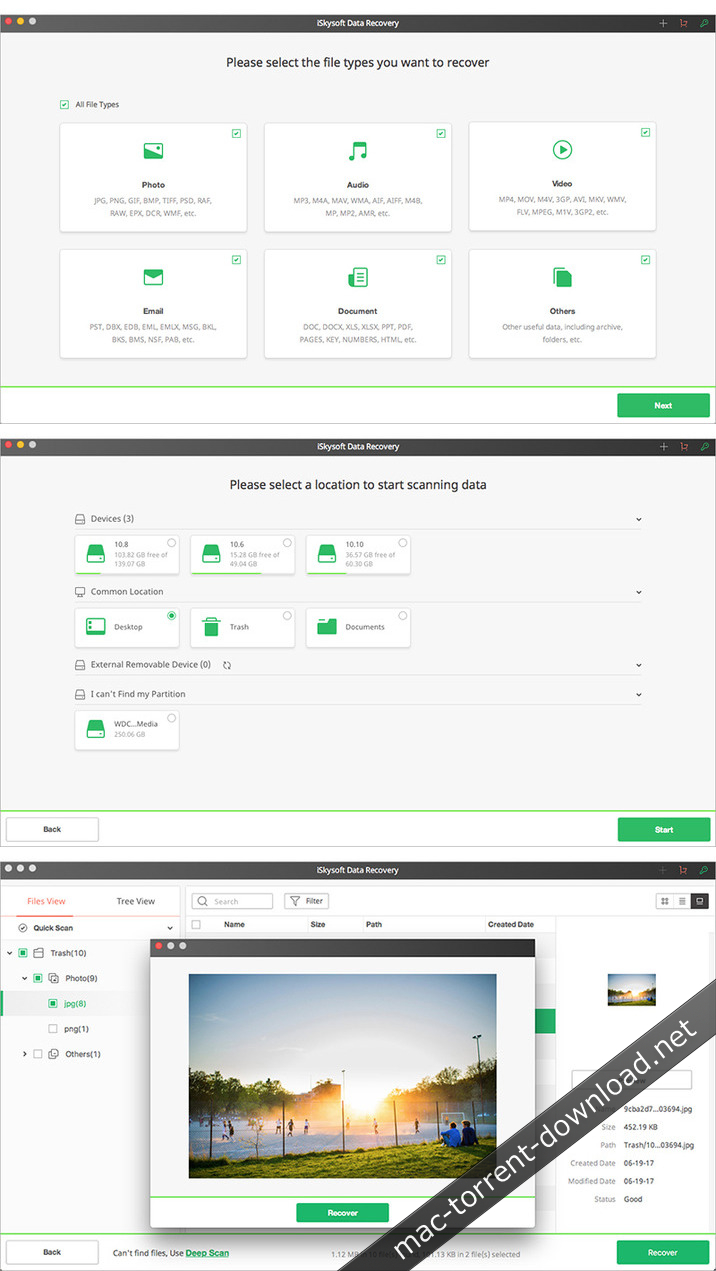The height and width of the screenshot is (1271, 716).
Task: Click the key icon in file types window title bar
Action: coord(705,23)
